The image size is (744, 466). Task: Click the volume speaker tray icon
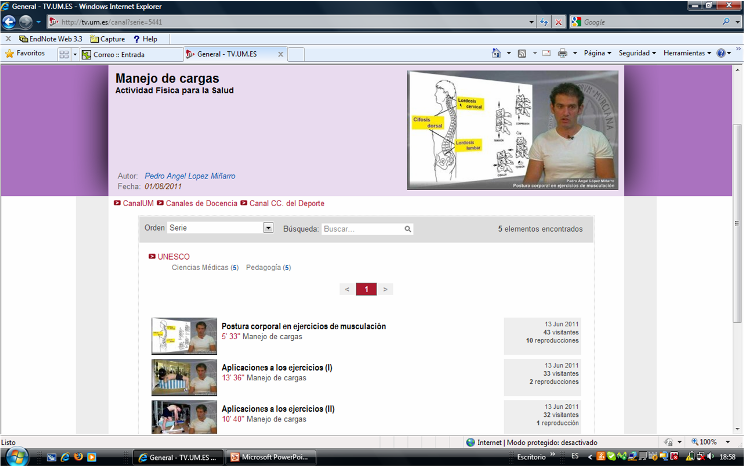pyautogui.click(x=710, y=457)
